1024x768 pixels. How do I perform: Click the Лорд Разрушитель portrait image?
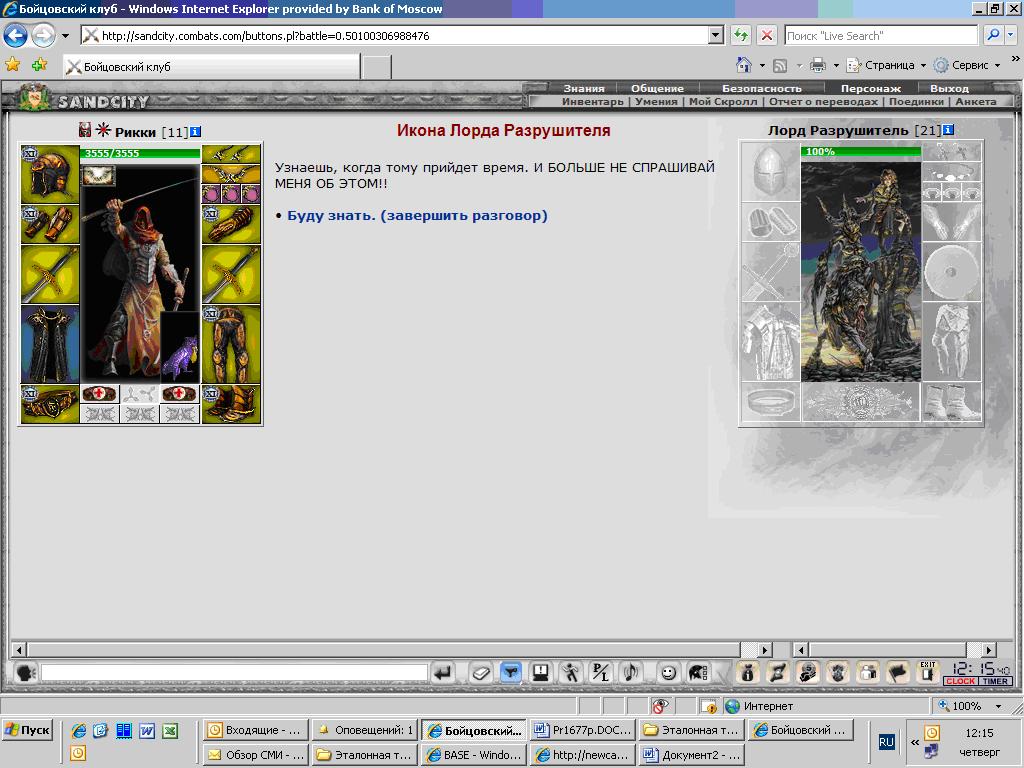[x=861, y=270]
